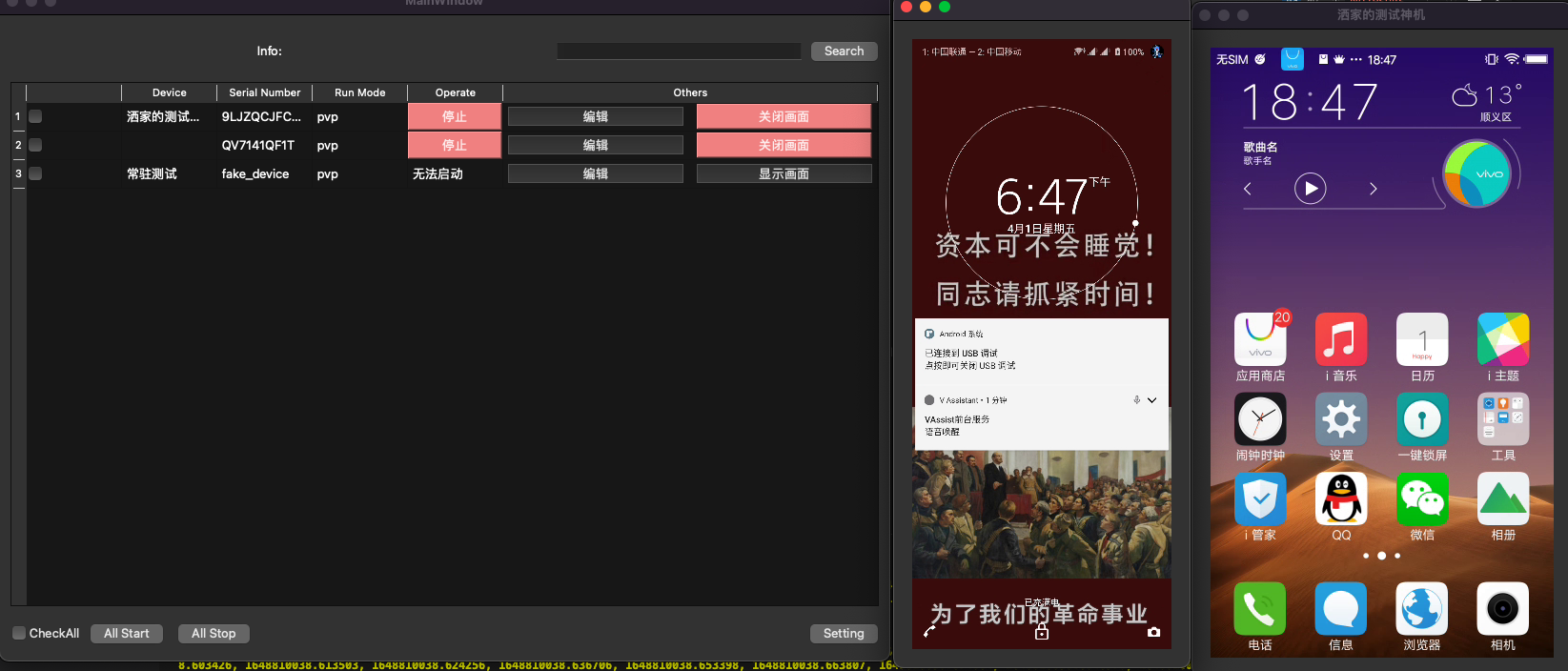Open the Setting button
The image size is (1568, 671).
pyautogui.click(x=843, y=633)
